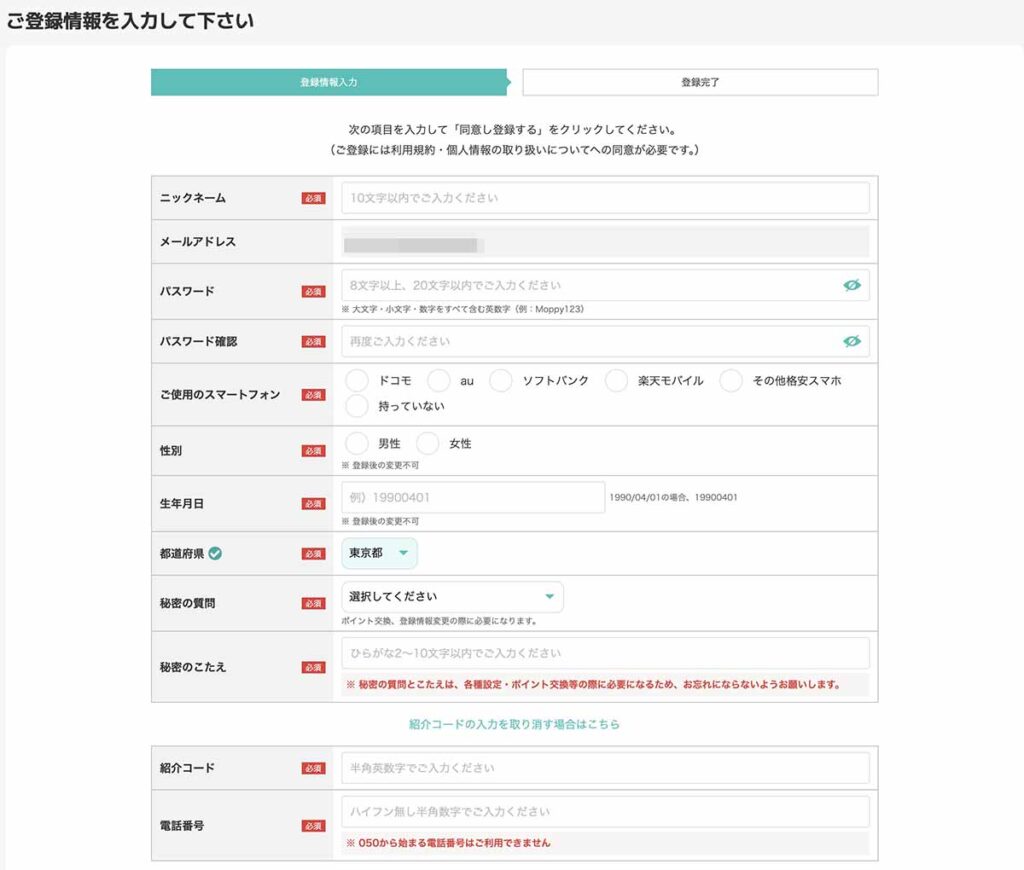1024x870 pixels.
Task: Choose ソフトバンク as smartphone carrier
Action: click(501, 381)
